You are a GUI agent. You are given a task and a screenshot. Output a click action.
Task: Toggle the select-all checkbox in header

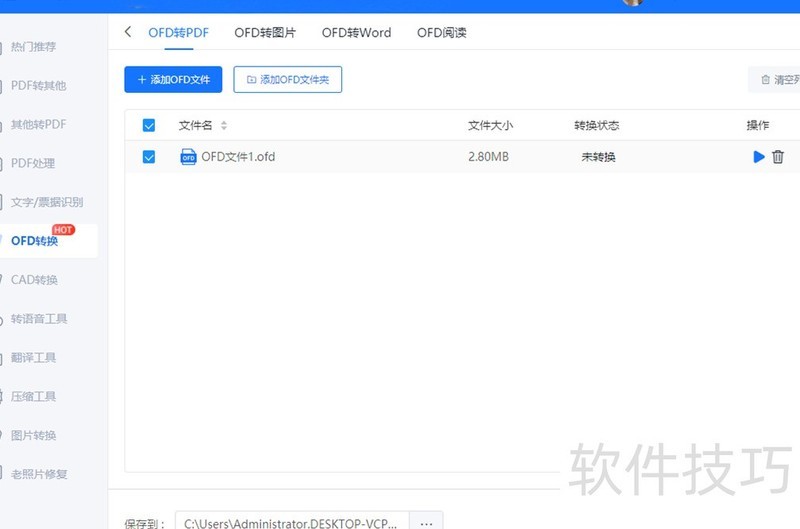pyautogui.click(x=149, y=126)
